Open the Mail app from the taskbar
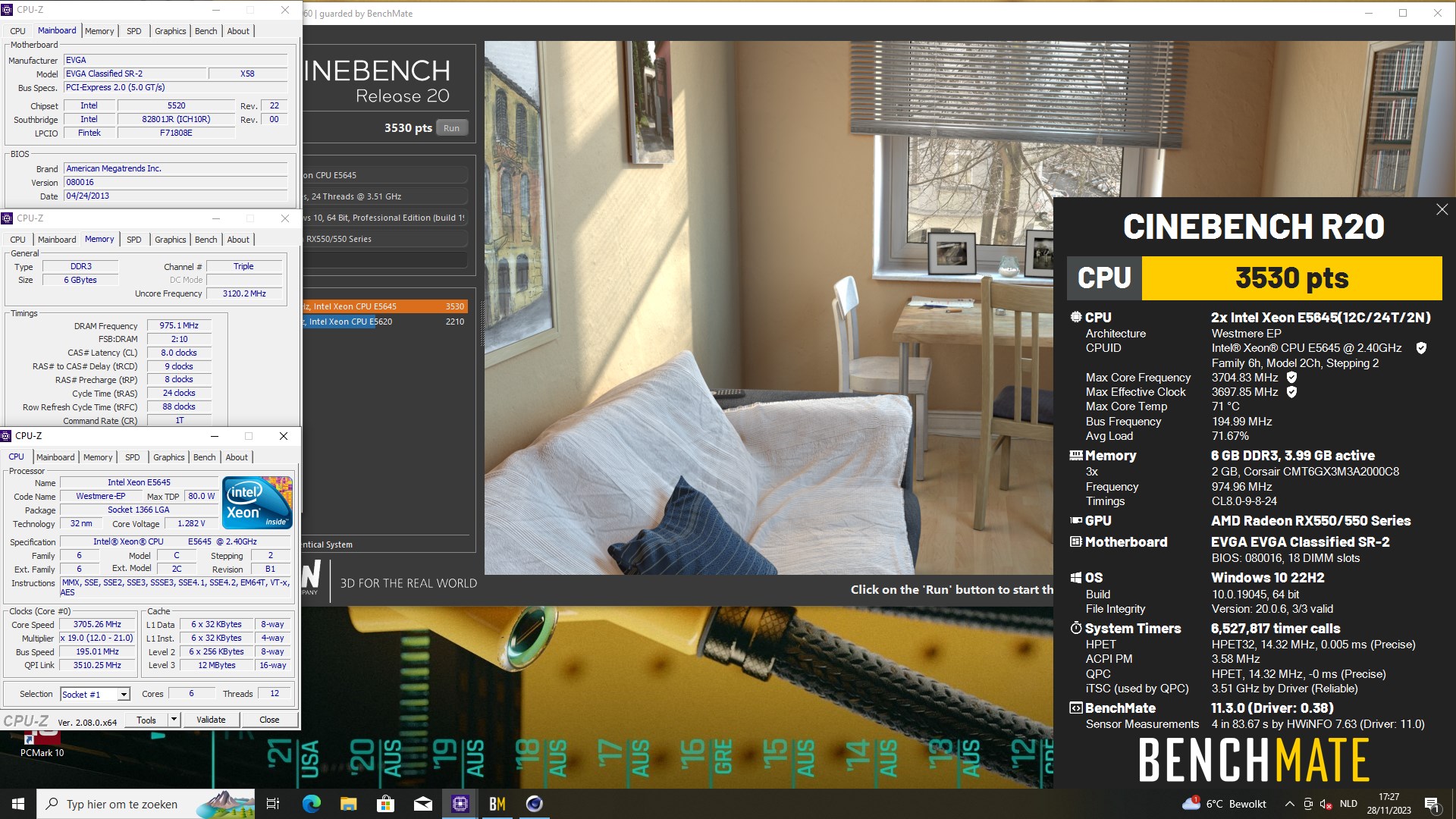1456x819 pixels. (422, 804)
